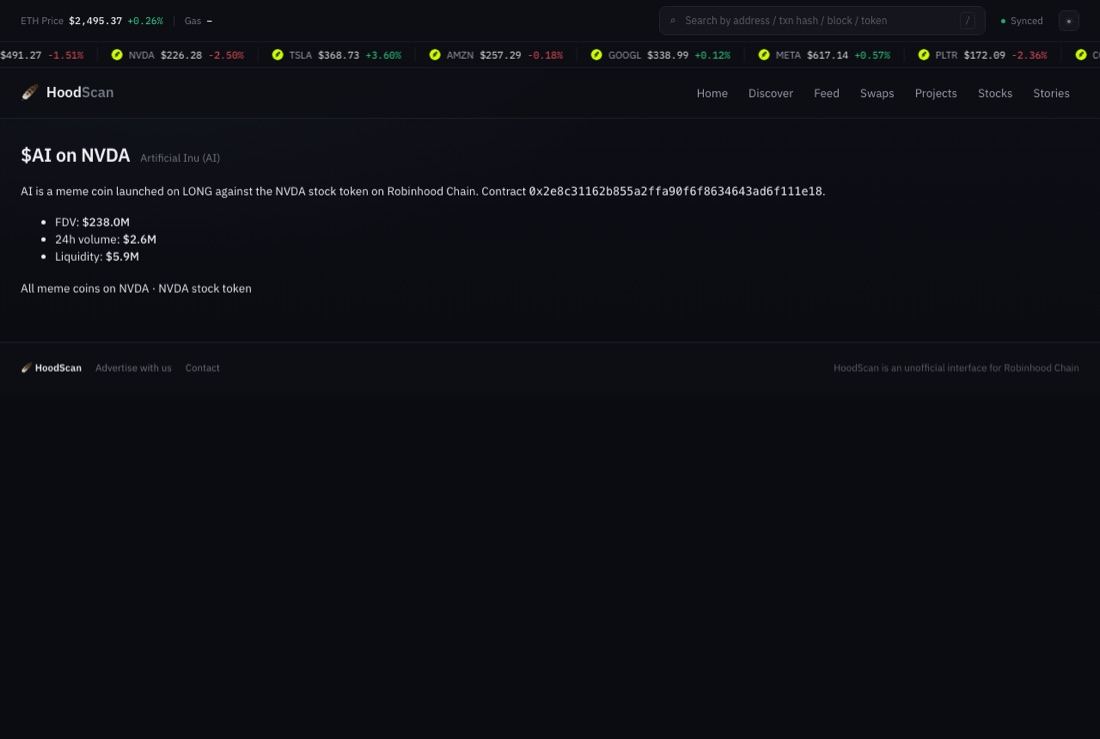1100x739 pixels.
Task: Click the GOOGL $338.99 ticker price
Action: point(668,55)
